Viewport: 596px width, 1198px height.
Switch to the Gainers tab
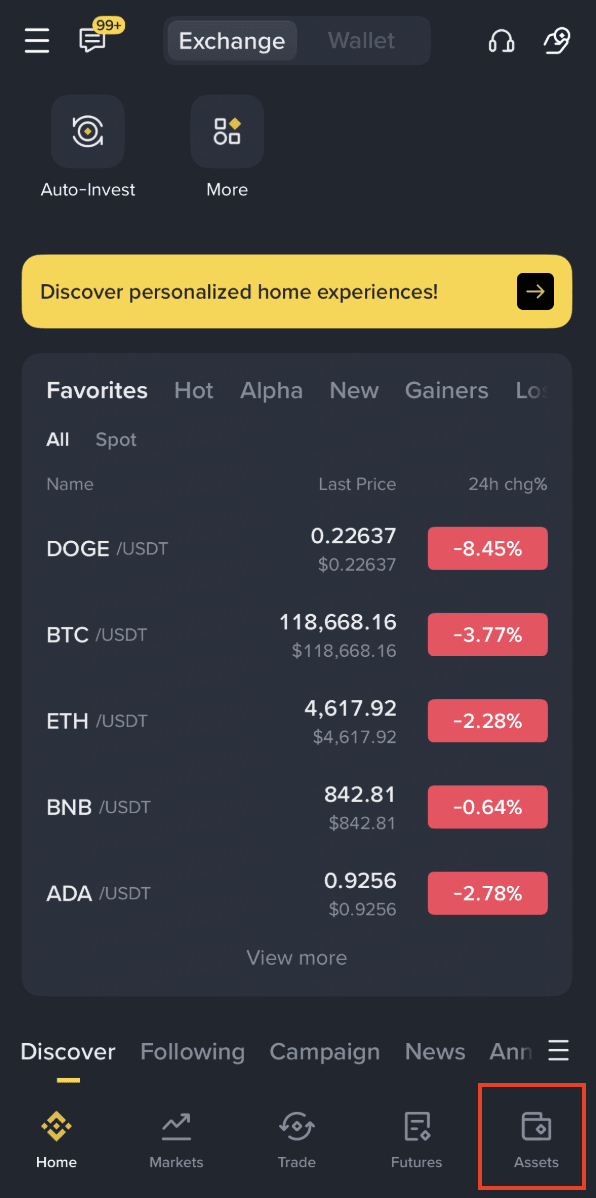[446, 390]
